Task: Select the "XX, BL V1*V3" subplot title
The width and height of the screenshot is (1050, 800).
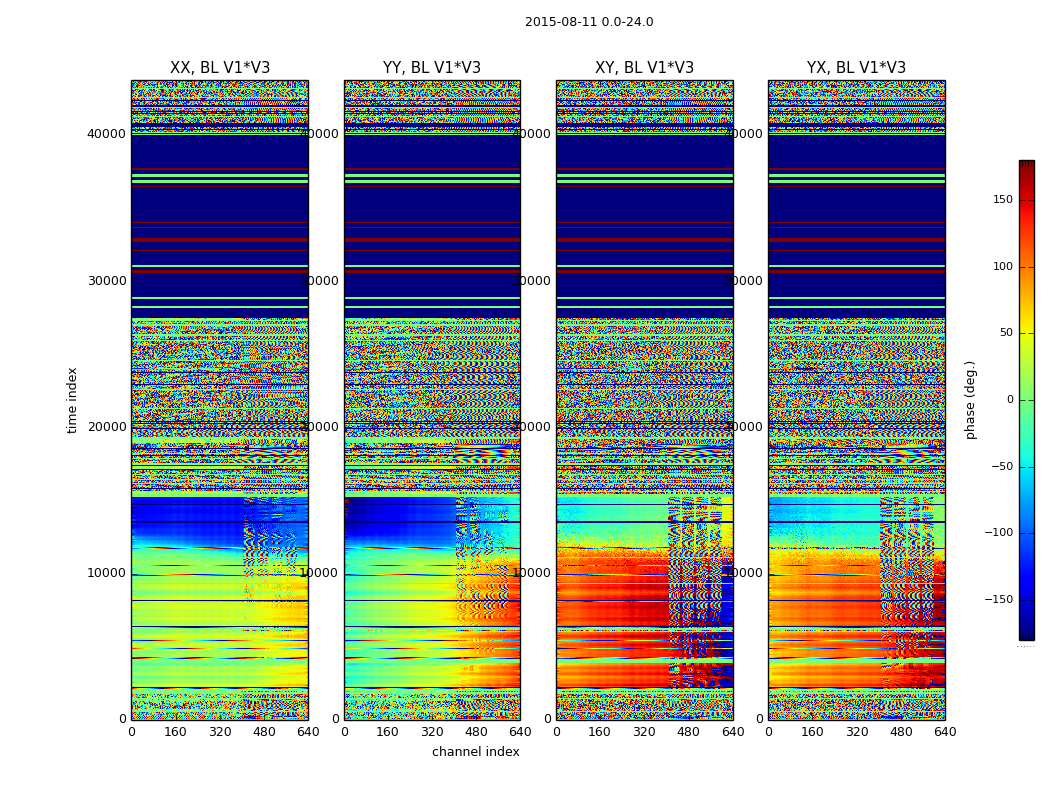Action: click(x=220, y=68)
